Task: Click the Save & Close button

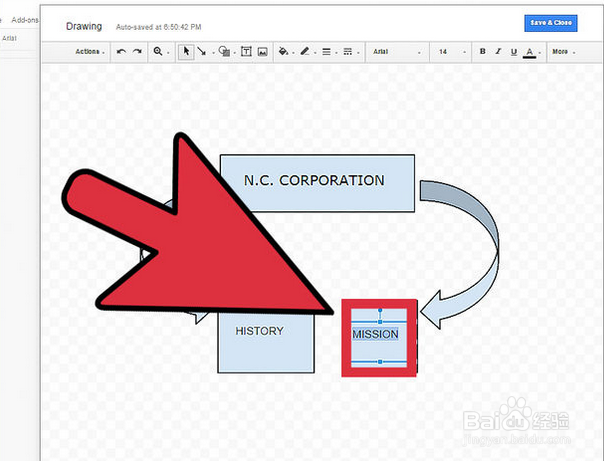Action: 551,23
